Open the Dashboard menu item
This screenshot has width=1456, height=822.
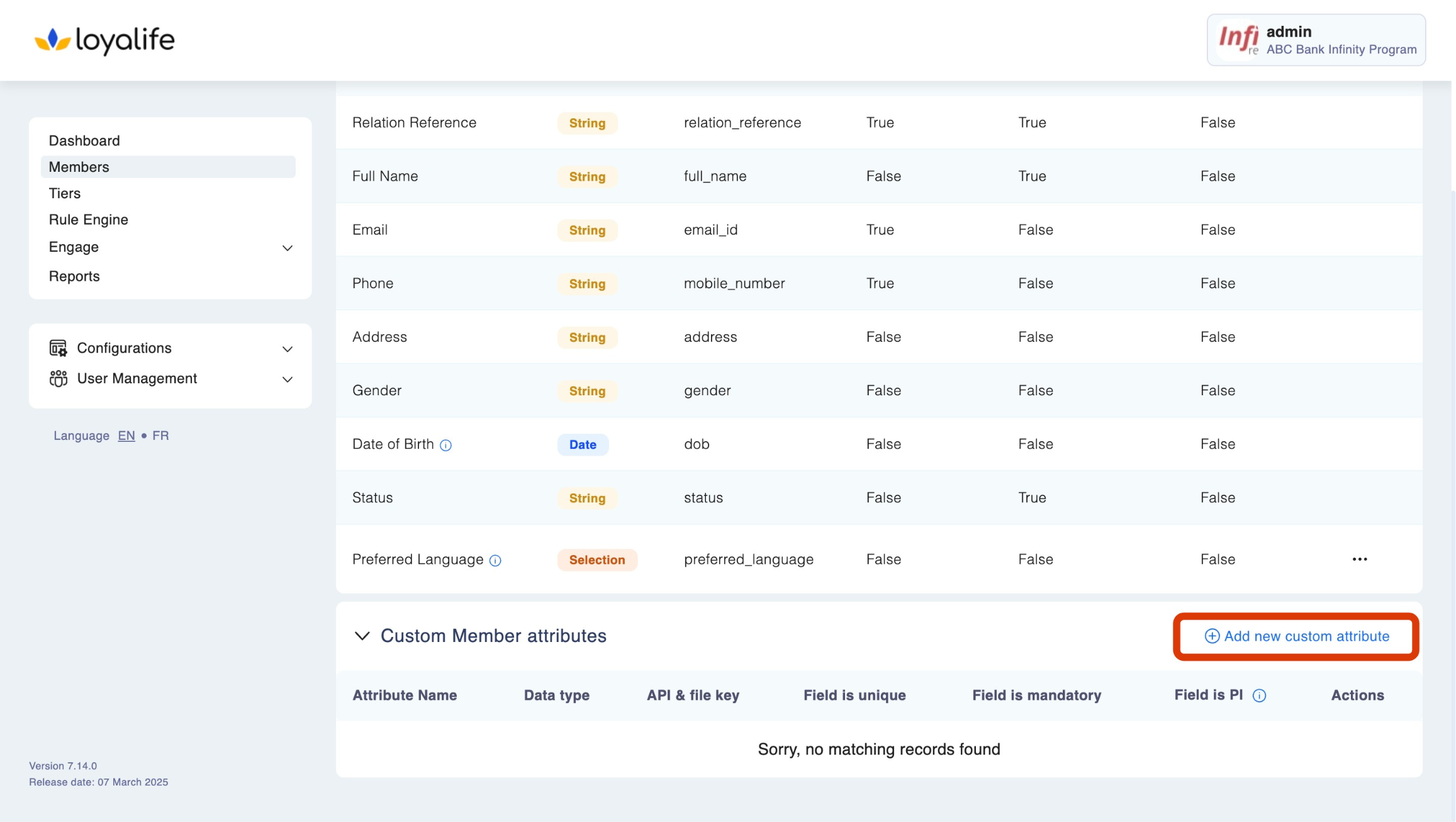84,140
